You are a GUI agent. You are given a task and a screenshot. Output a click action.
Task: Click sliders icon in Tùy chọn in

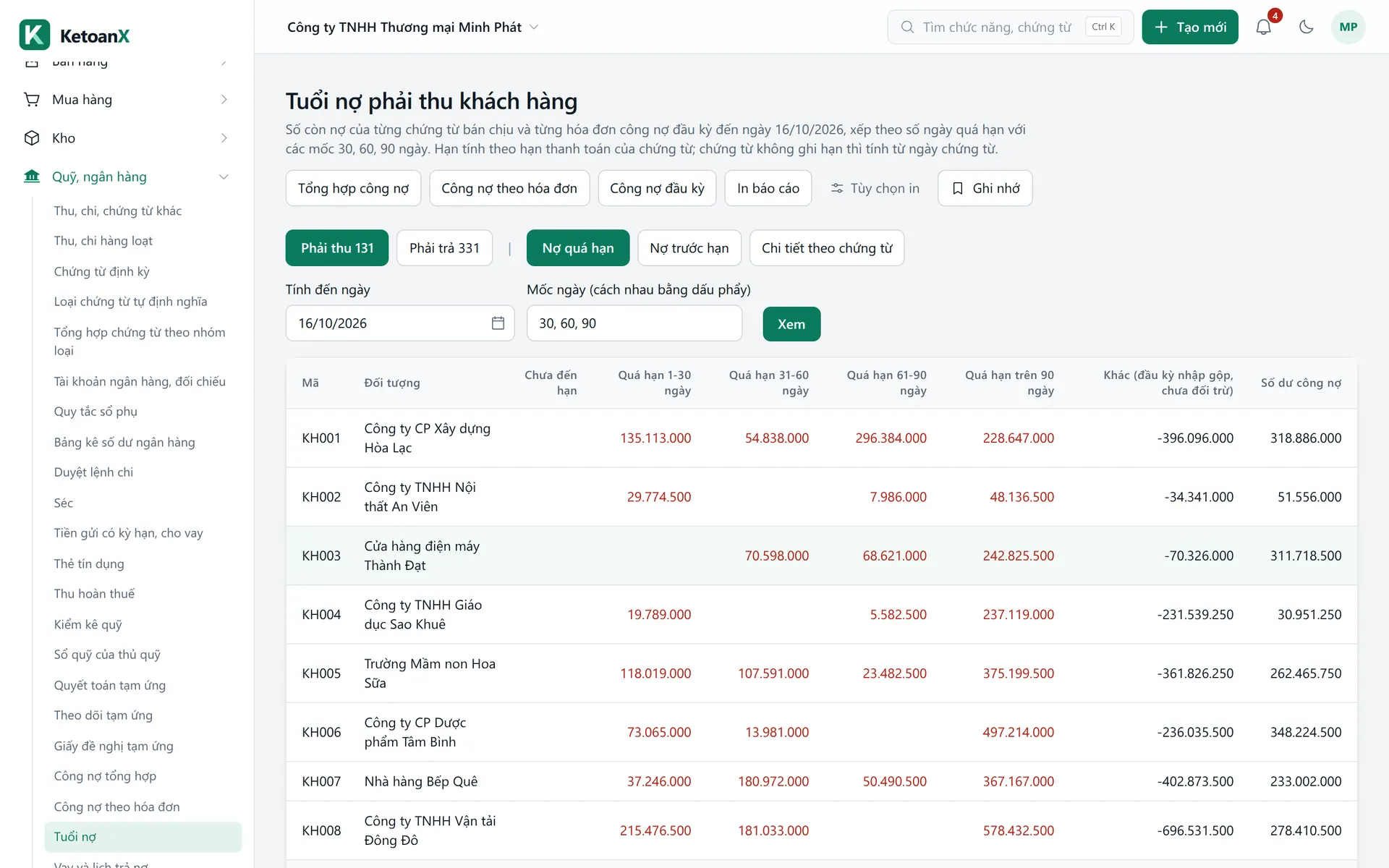pyautogui.click(x=837, y=188)
